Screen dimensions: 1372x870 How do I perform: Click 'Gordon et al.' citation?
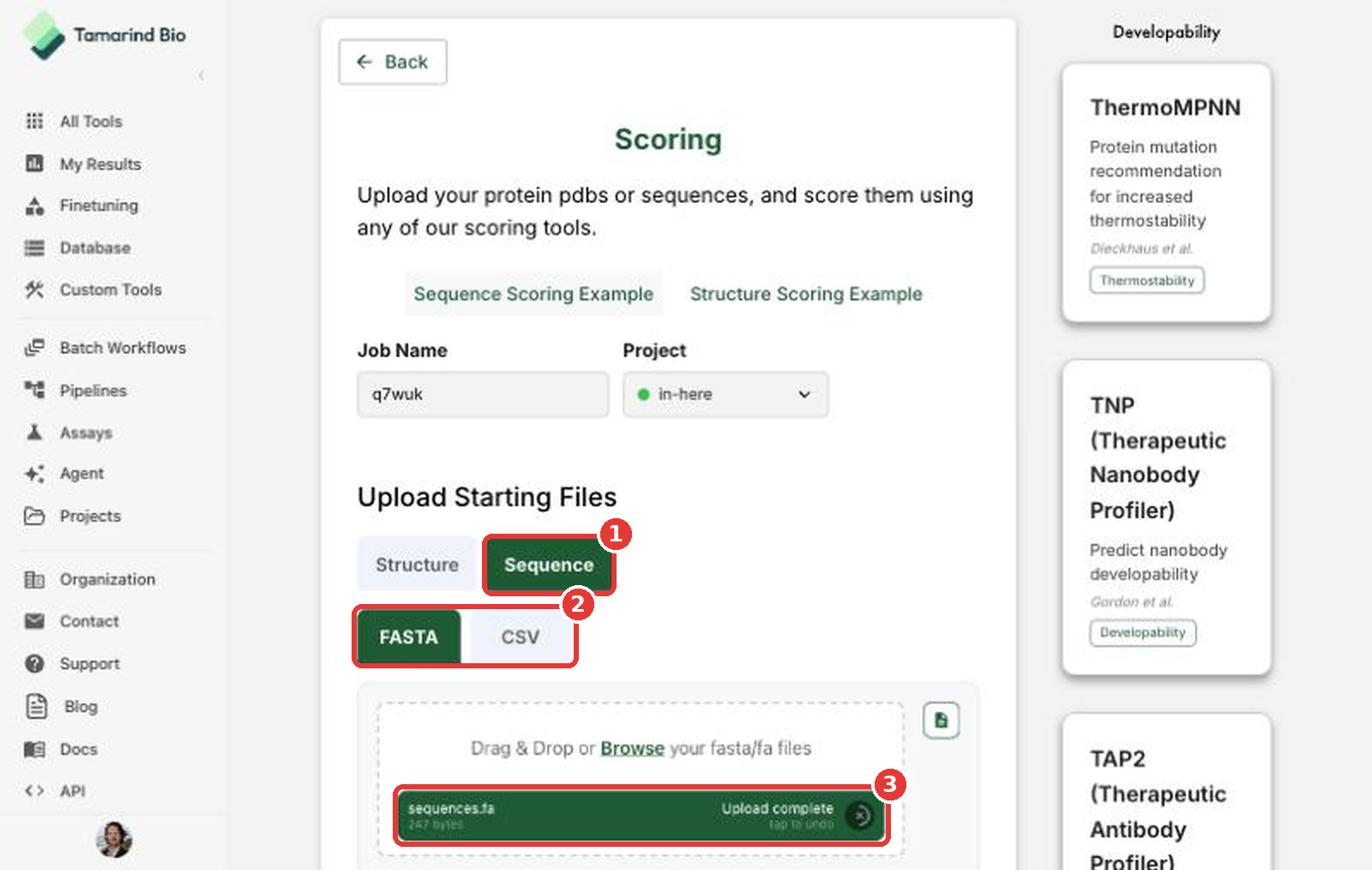point(1131,601)
